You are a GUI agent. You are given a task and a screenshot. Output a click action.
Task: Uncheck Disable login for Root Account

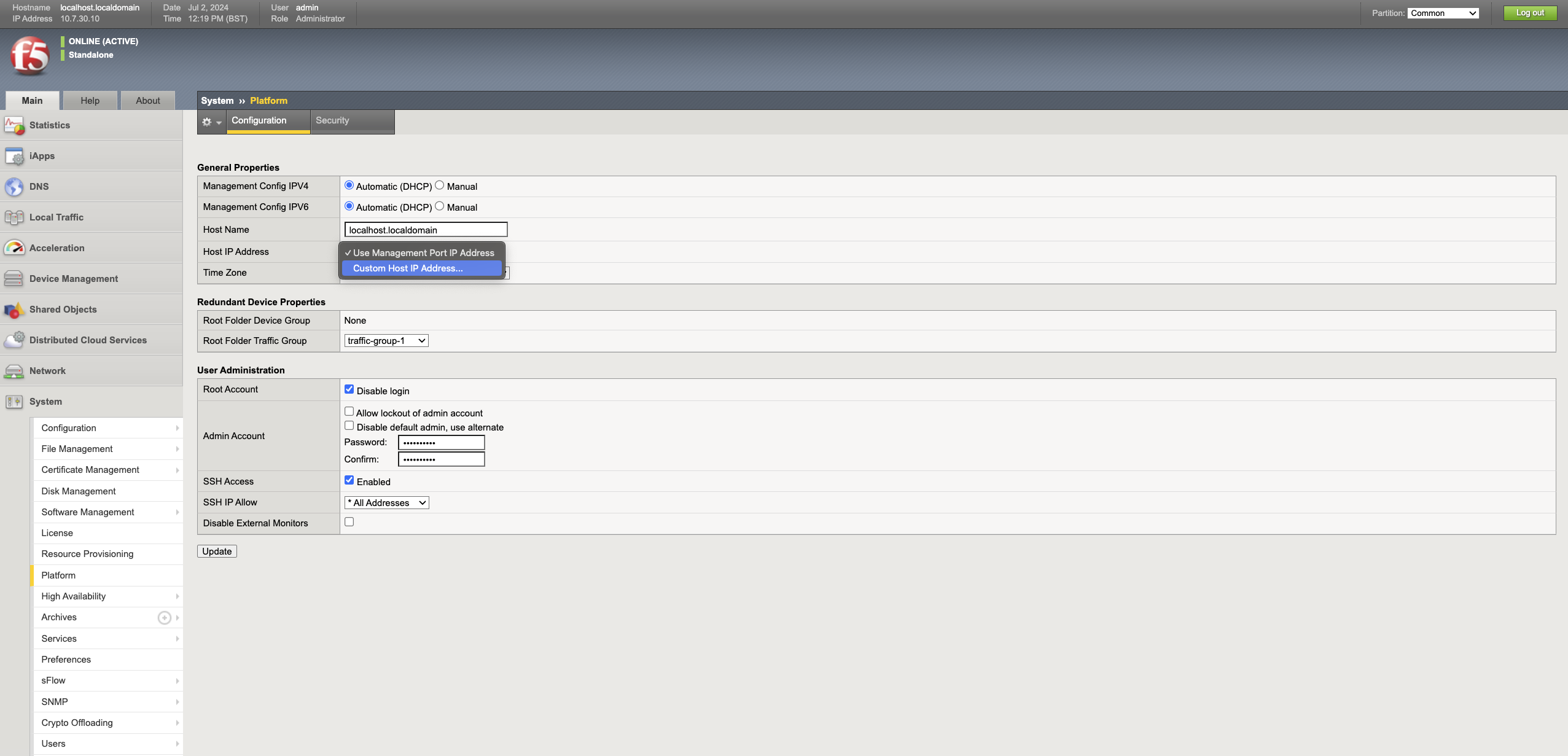pyautogui.click(x=349, y=389)
